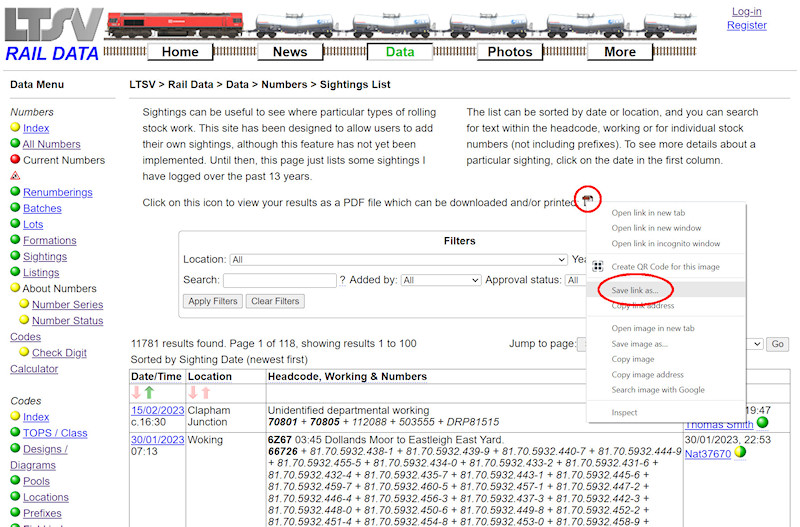800x527 pixels.
Task: Sort Date/Time ascending with green up arrow
Action: click(149, 393)
